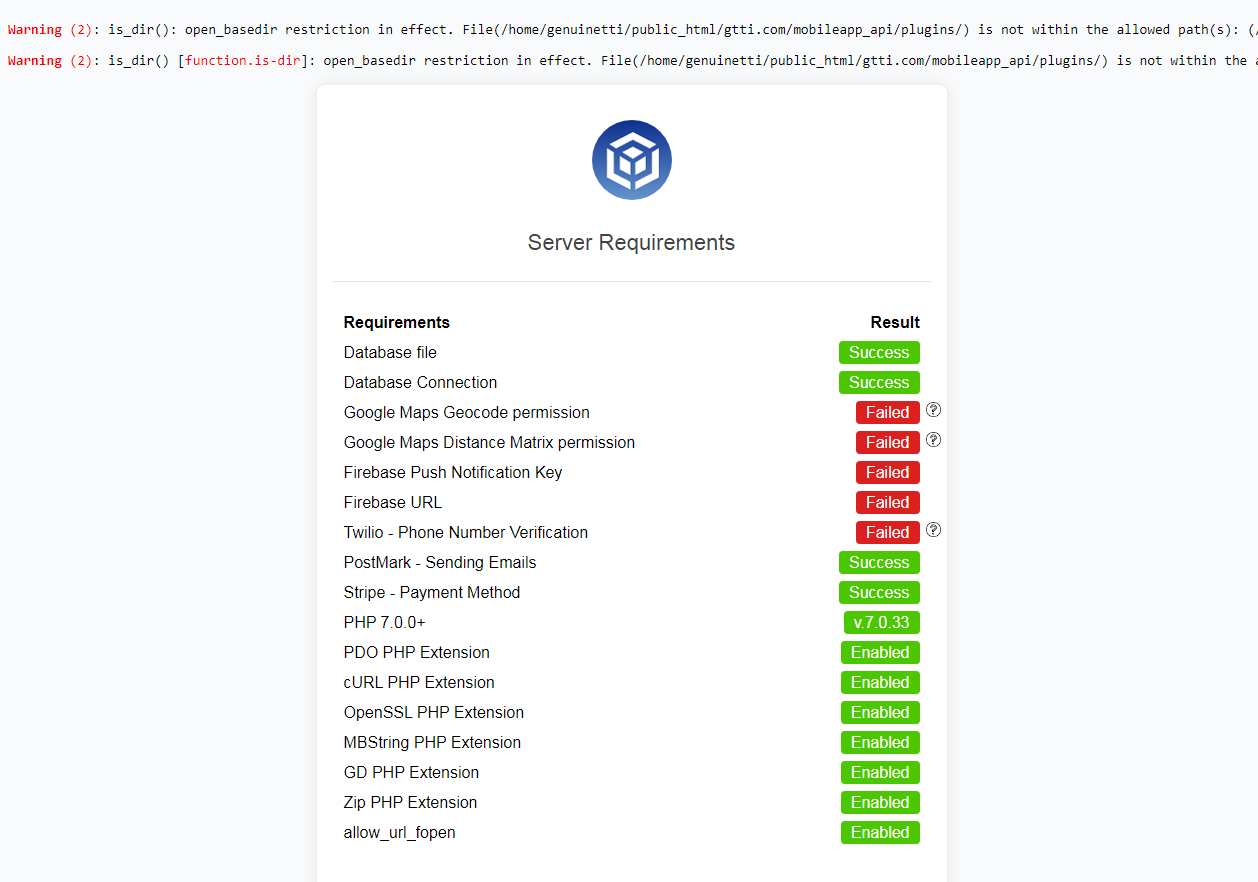This screenshot has width=1258, height=882.
Task: Click Enabled badge for OpenSSL PHP Extension
Action: [880, 712]
